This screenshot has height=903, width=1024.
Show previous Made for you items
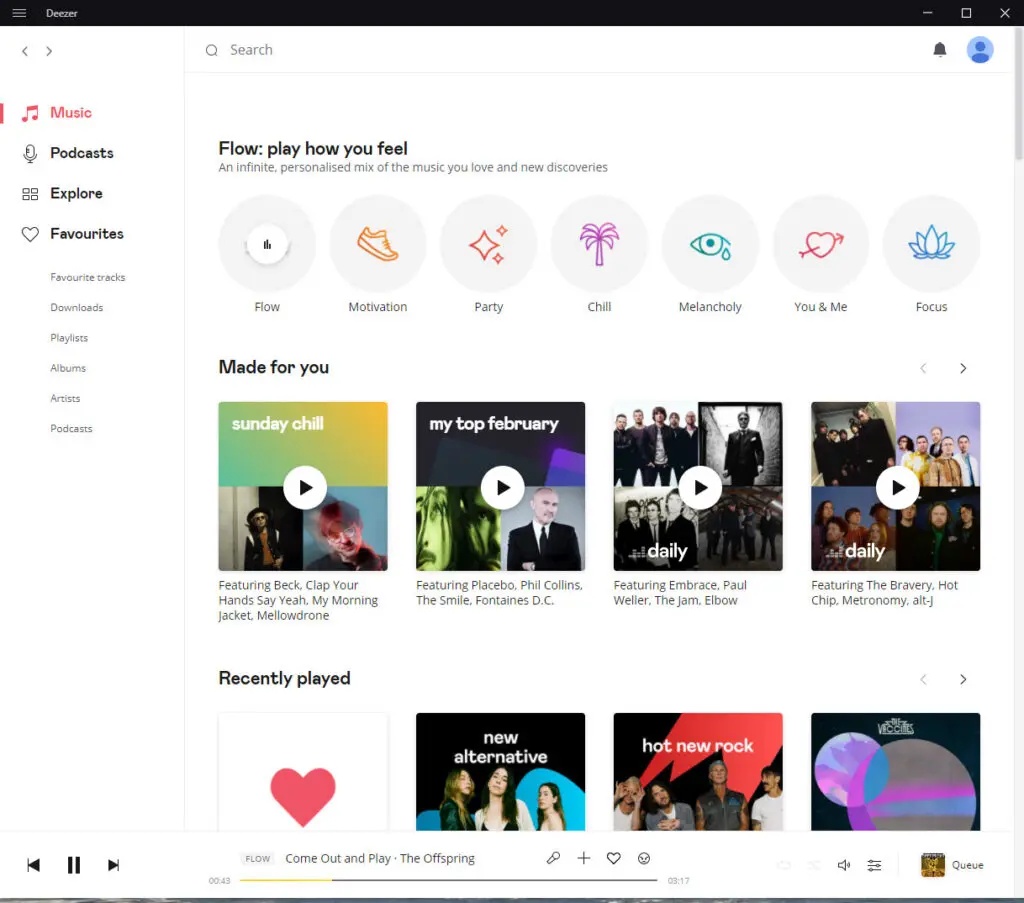(923, 368)
